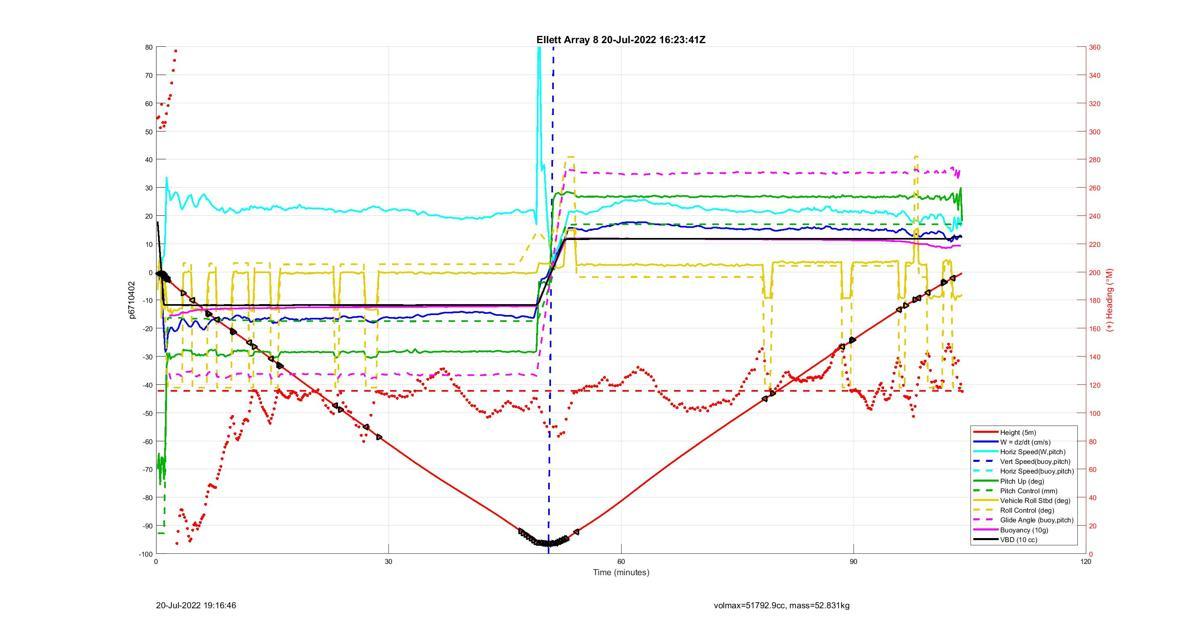Click the 'Time (minutes)' x-axis label
The height and width of the screenshot is (622, 1200).
coord(621,573)
